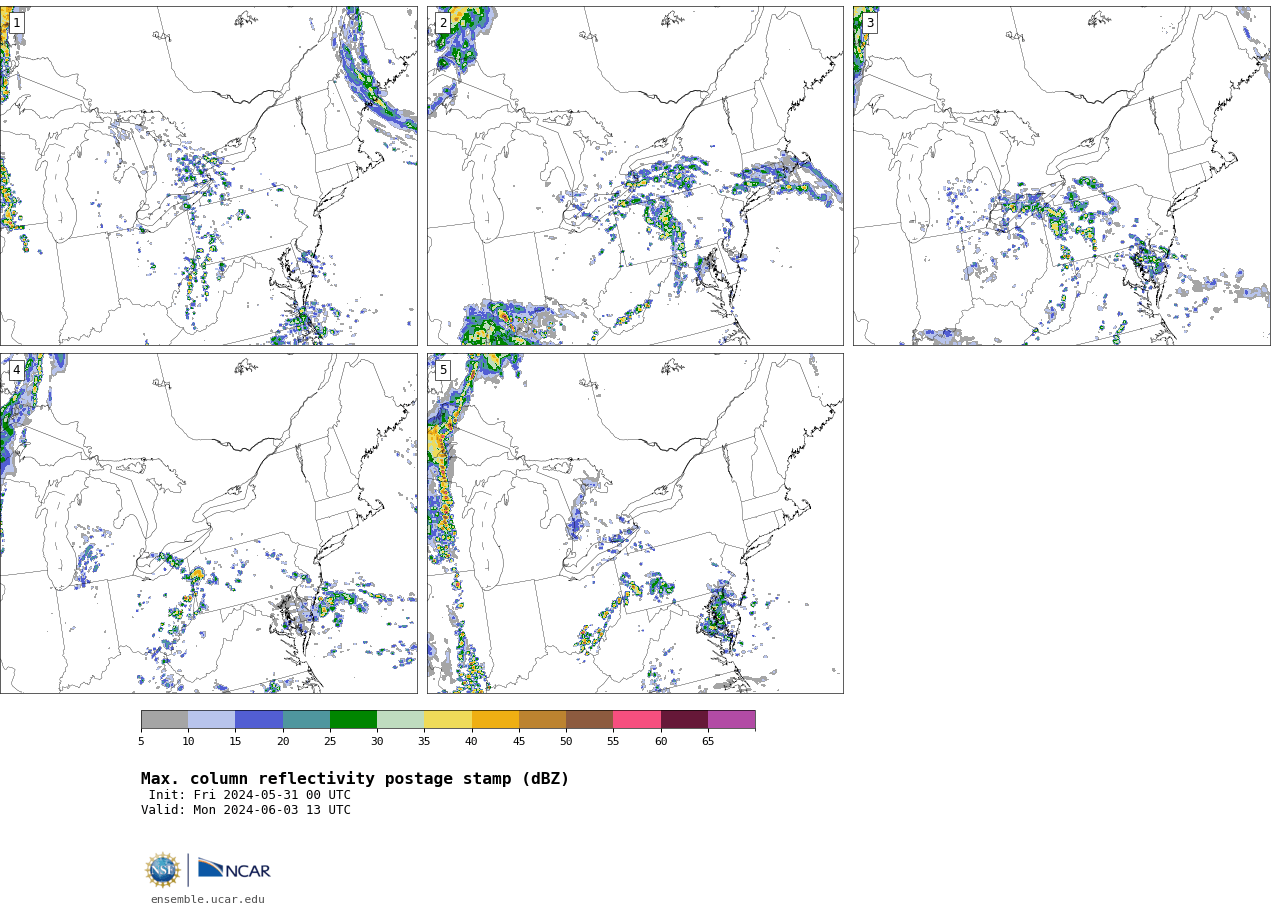Open ensemble member 1 reflectivity map
The image size is (1280, 910).
208,176
